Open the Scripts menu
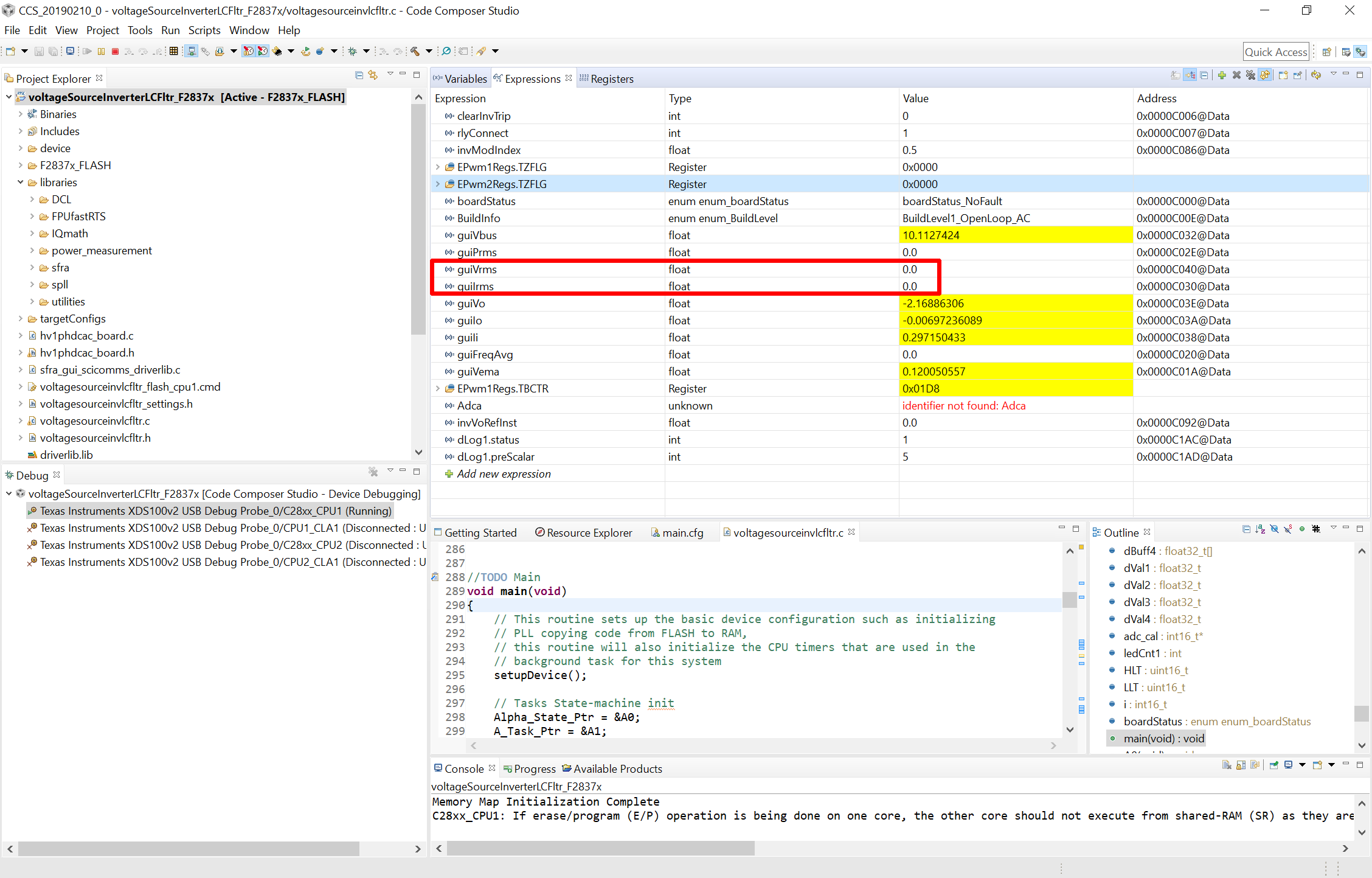Screen dimensions: 1372x878 click(204, 30)
